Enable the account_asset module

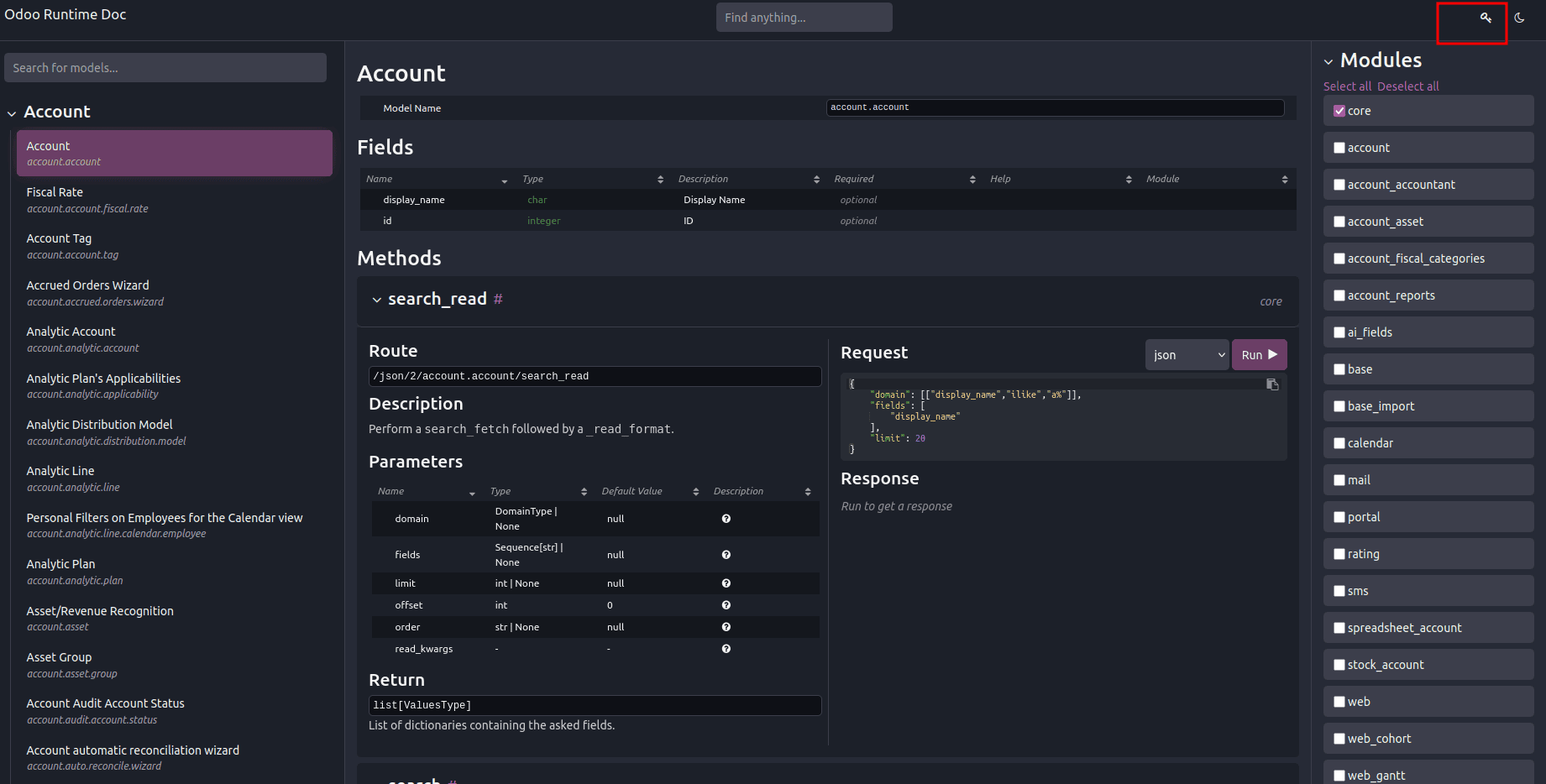[1339, 222]
